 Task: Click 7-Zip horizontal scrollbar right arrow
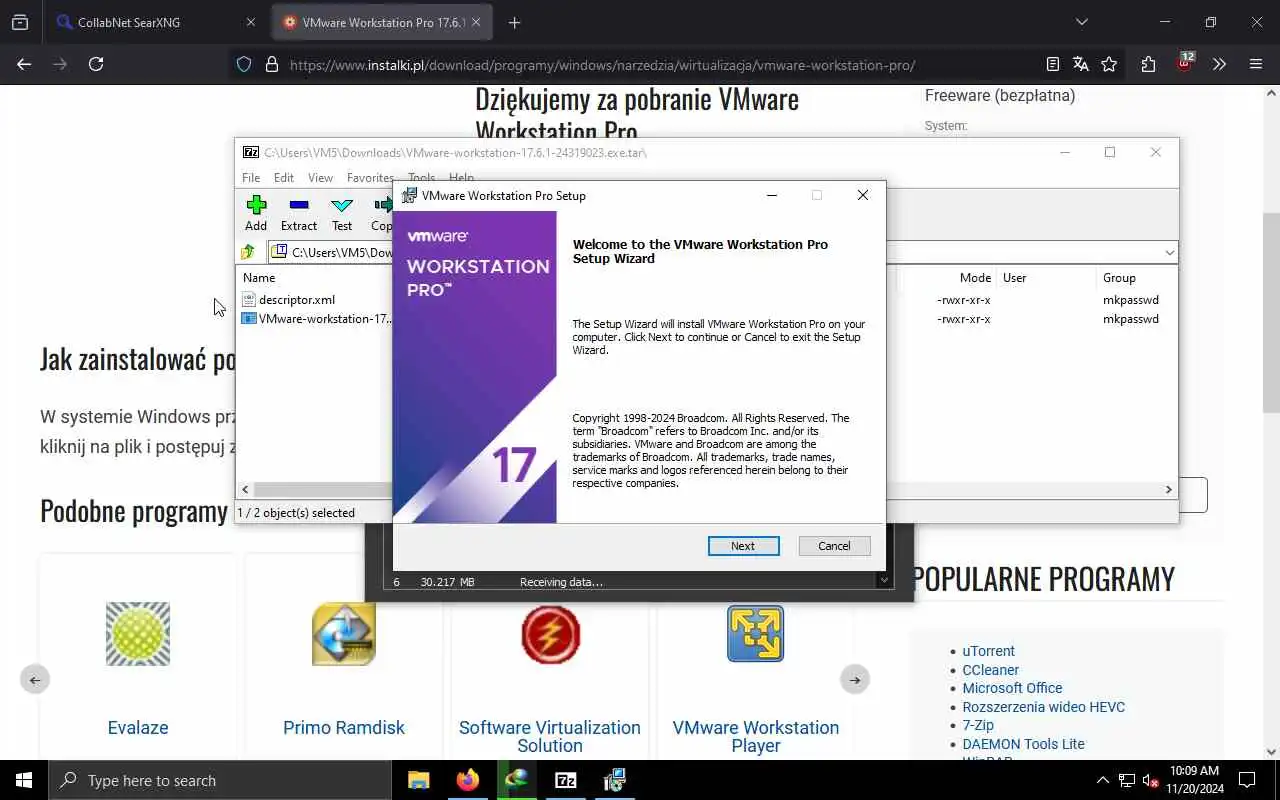click(x=1168, y=490)
